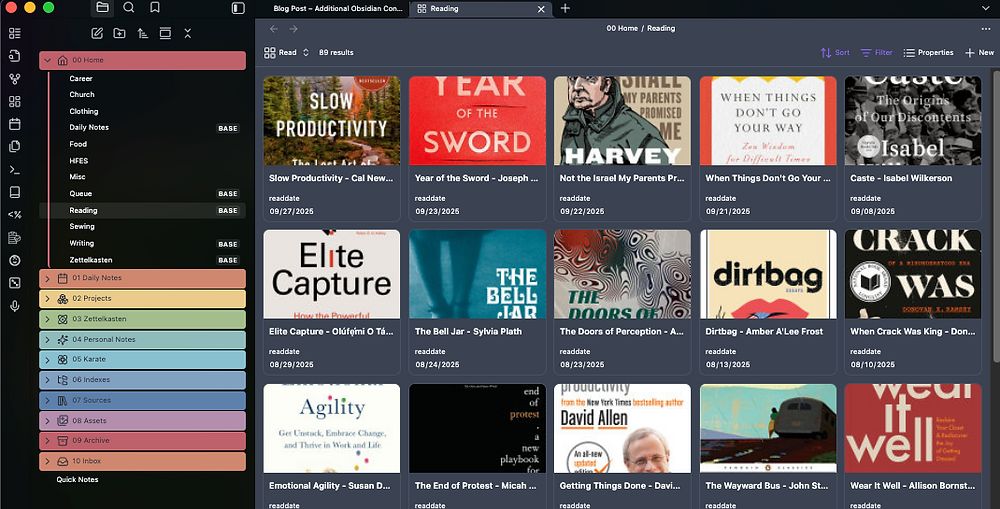This screenshot has width=1000, height=509.
Task: Collapse the 00 Home folder
Action: [47, 60]
